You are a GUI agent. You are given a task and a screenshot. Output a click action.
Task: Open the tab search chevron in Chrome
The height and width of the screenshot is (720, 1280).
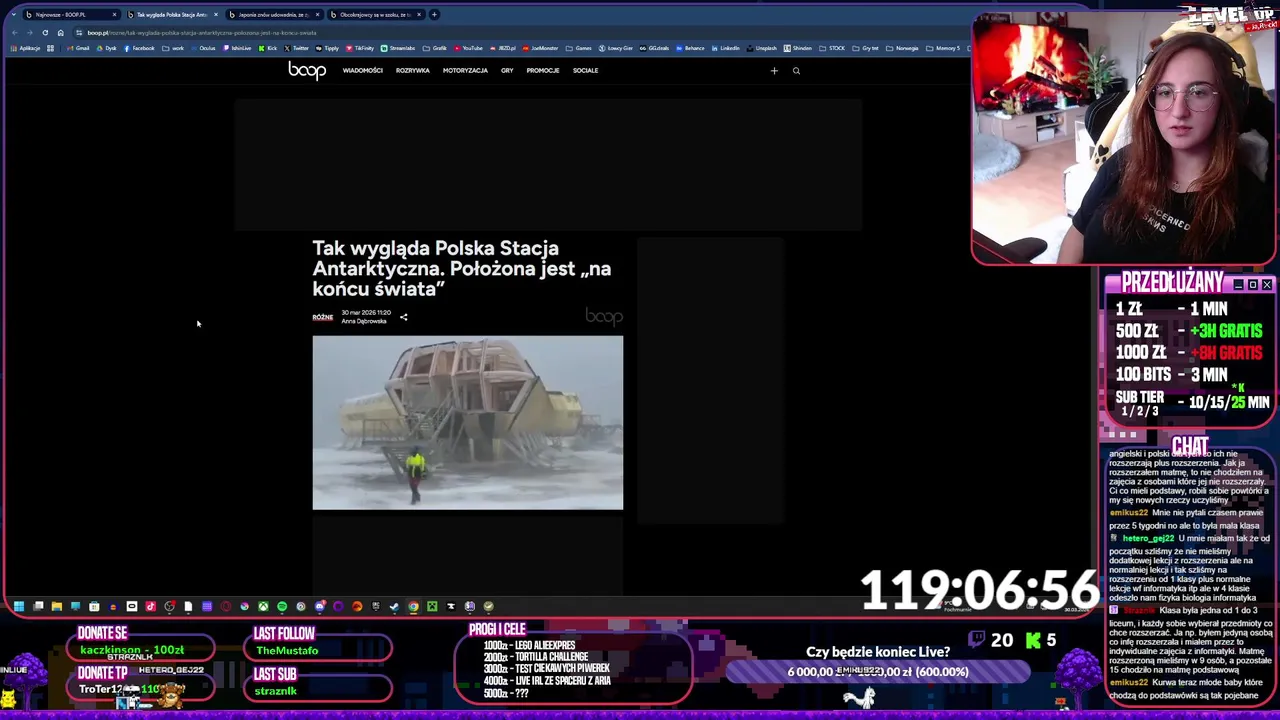pyautogui.click(x=14, y=15)
